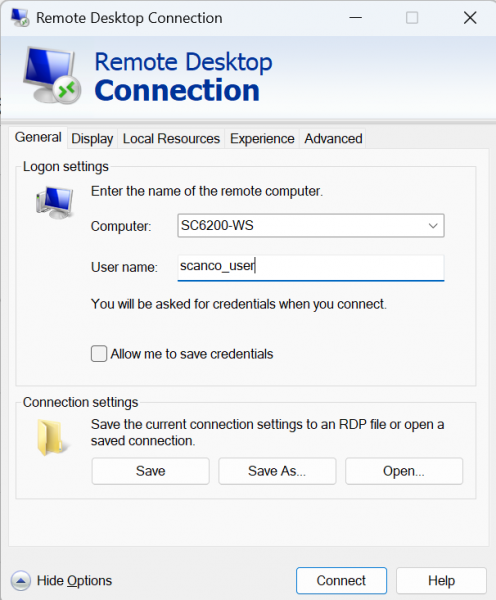Switch to the General tab

pyautogui.click(x=38, y=137)
